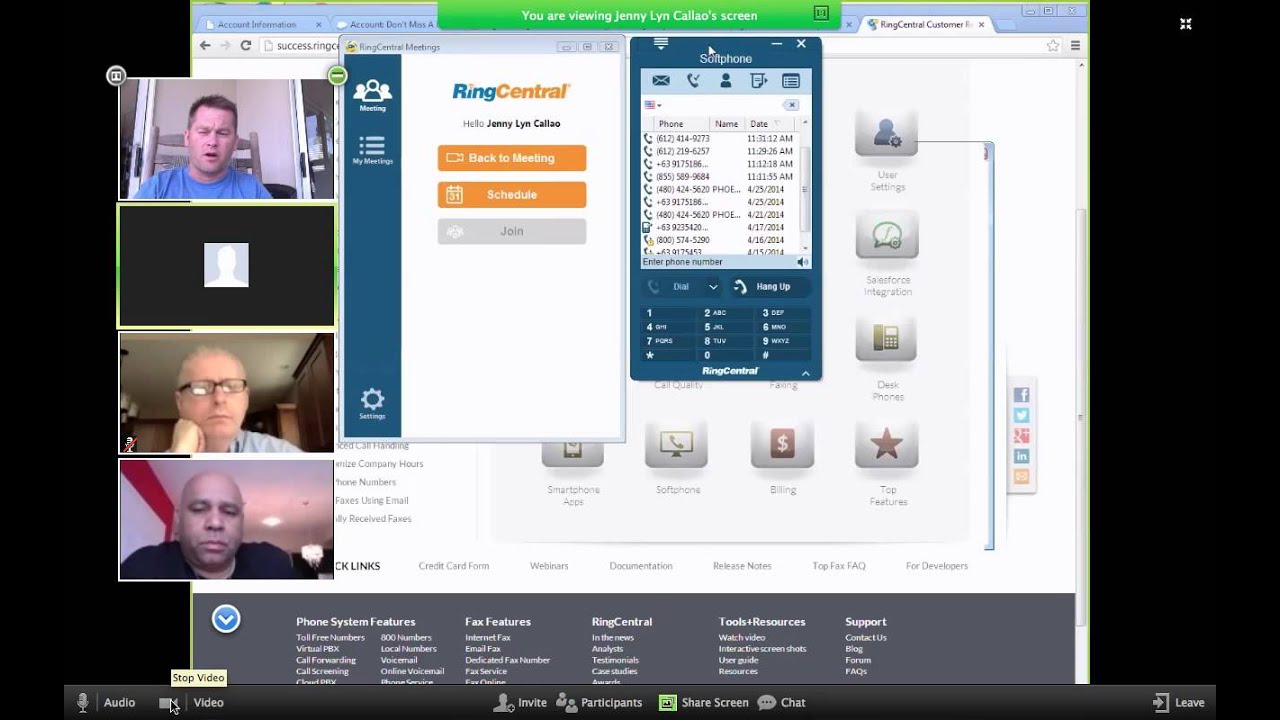This screenshot has height=720, width=1280.
Task: Open Softphone top menu handle
Action: (660, 44)
